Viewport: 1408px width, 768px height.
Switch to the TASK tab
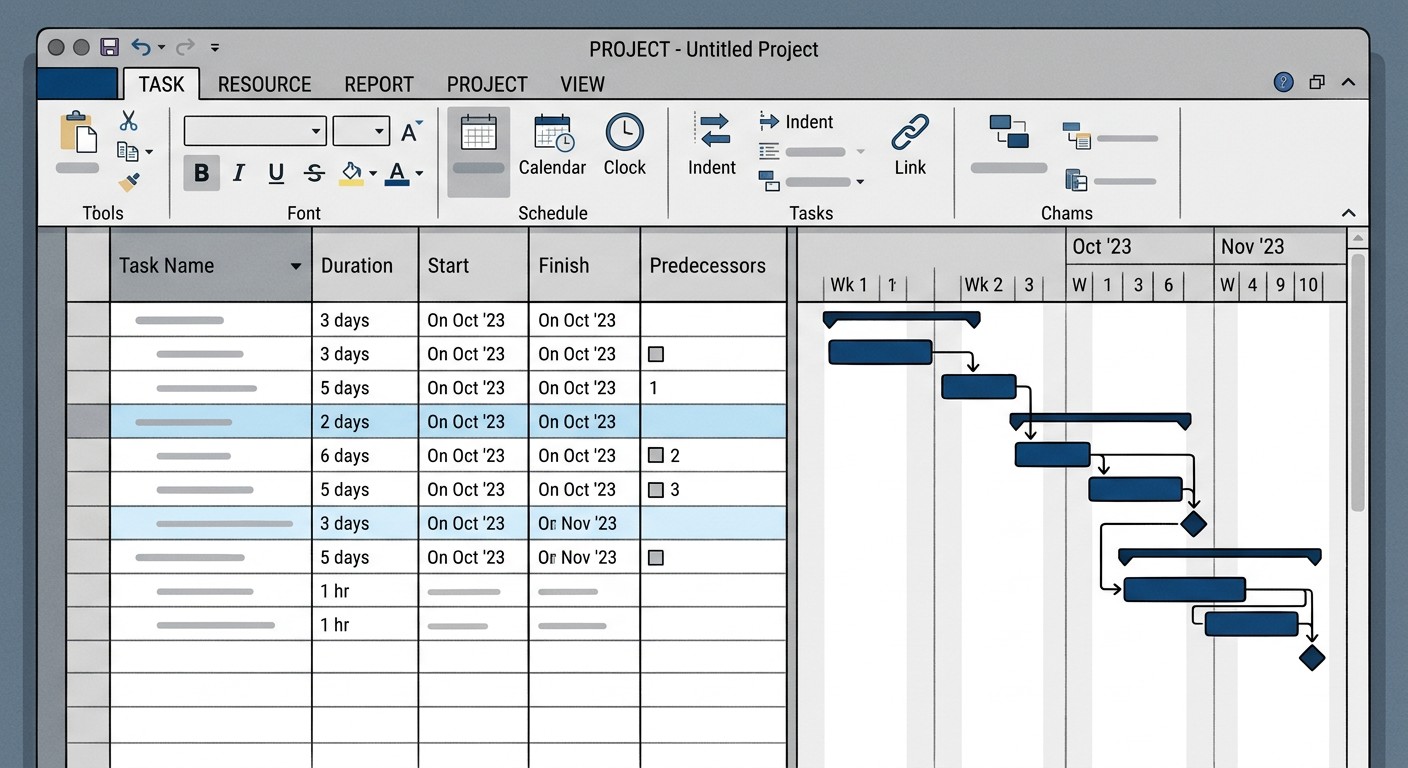161,84
